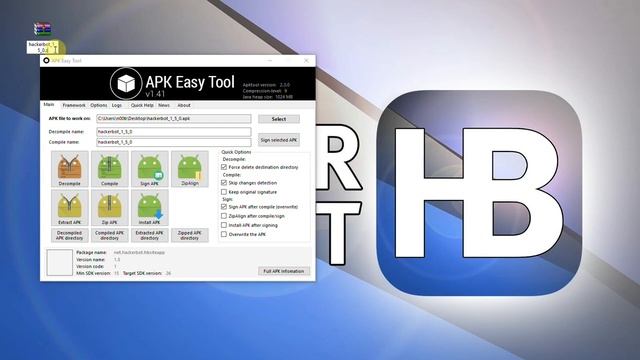Click the Sign selected APK button
The height and width of the screenshot is (360, 640).
point(279,140)
